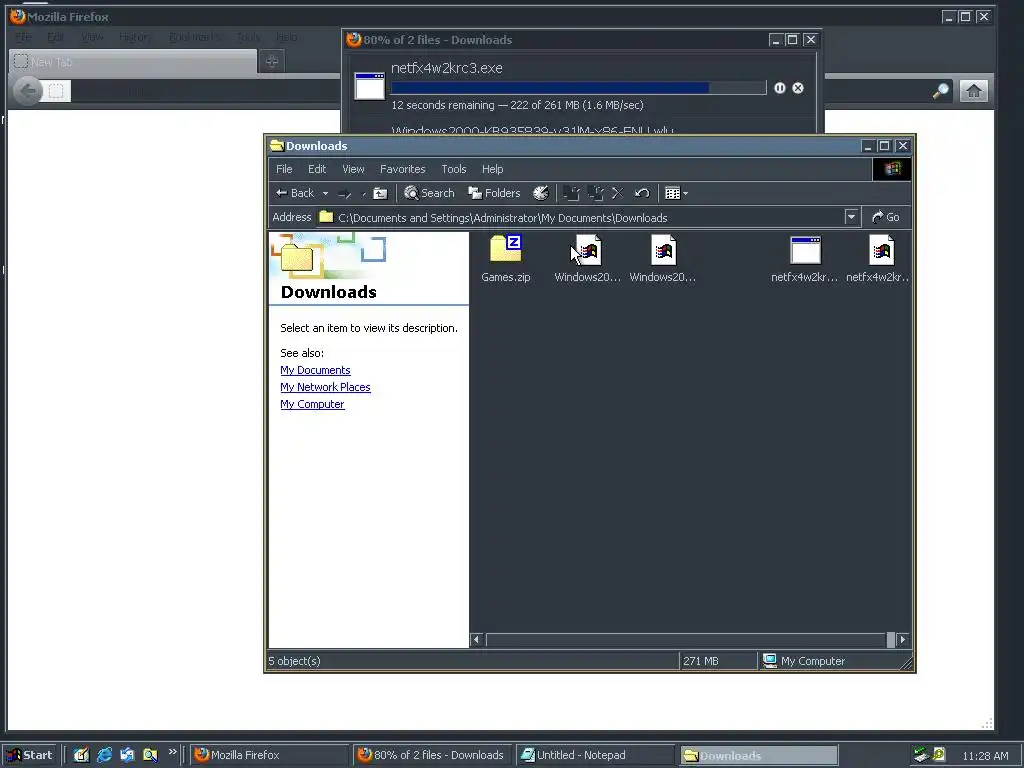Open the History pane icon
1024x768 pixels.
pos(541,193)
